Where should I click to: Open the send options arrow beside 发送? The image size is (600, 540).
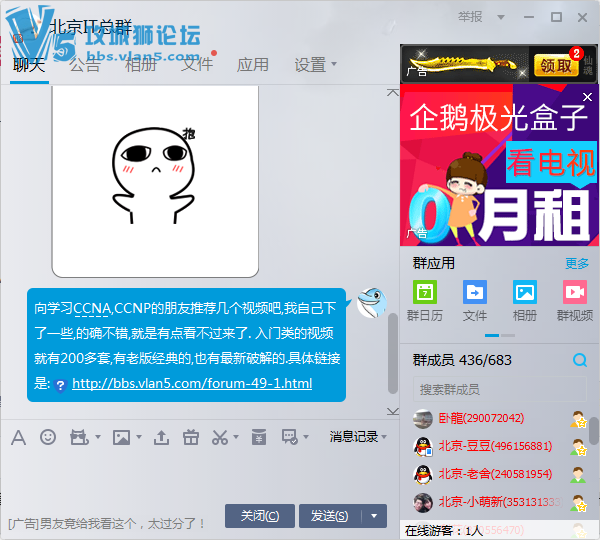(x=375, y=516)
